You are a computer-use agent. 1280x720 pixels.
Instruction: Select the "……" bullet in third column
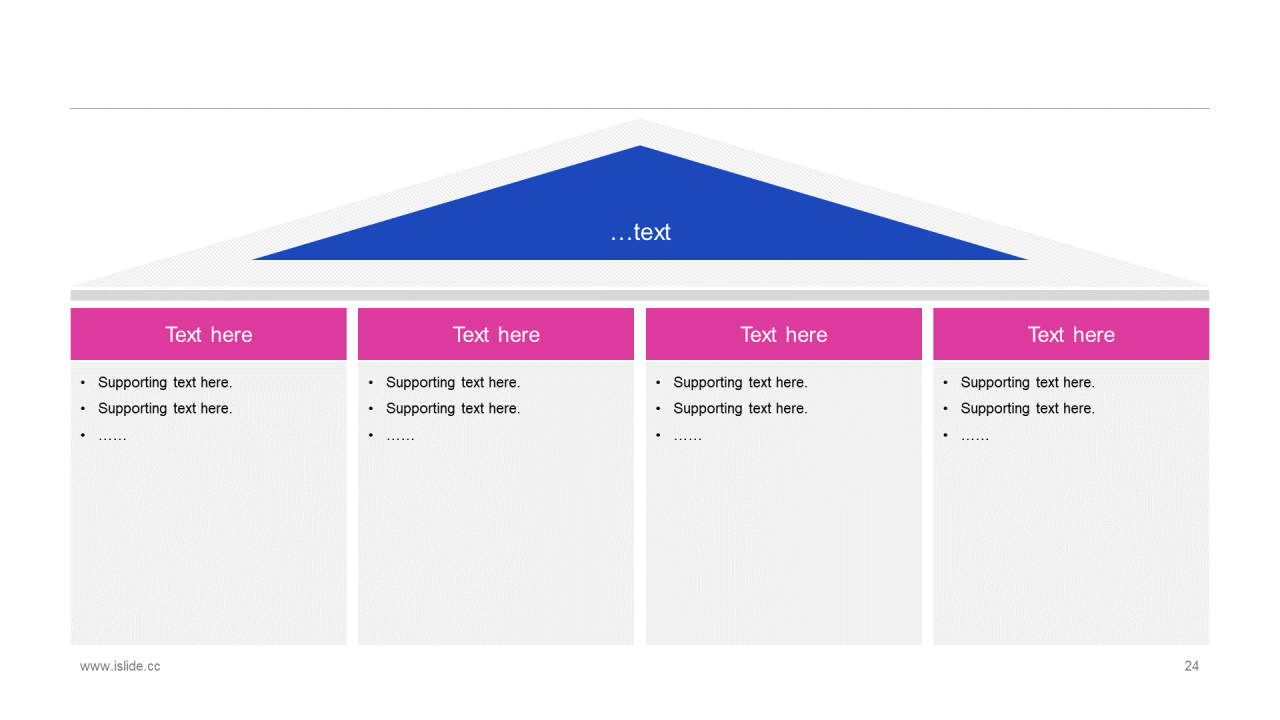[x=687, y=436]
